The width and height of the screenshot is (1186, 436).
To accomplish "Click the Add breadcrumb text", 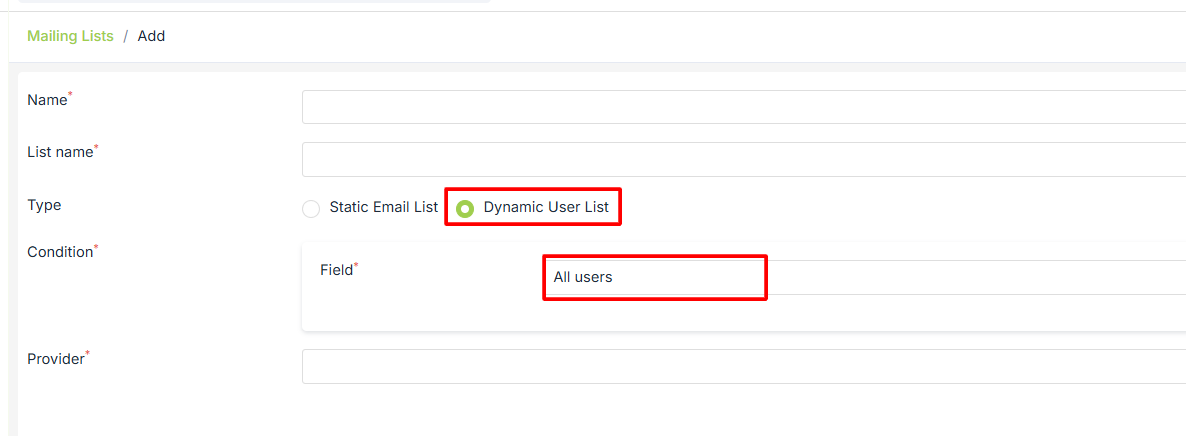I will [151, 36].
